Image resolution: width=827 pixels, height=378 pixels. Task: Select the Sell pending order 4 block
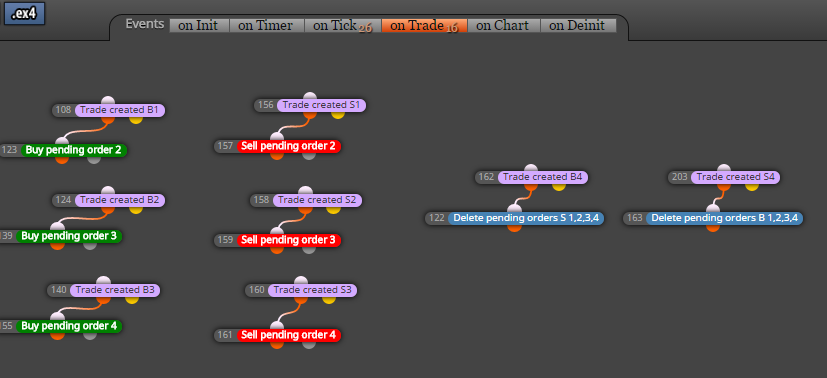click(289, 335)
